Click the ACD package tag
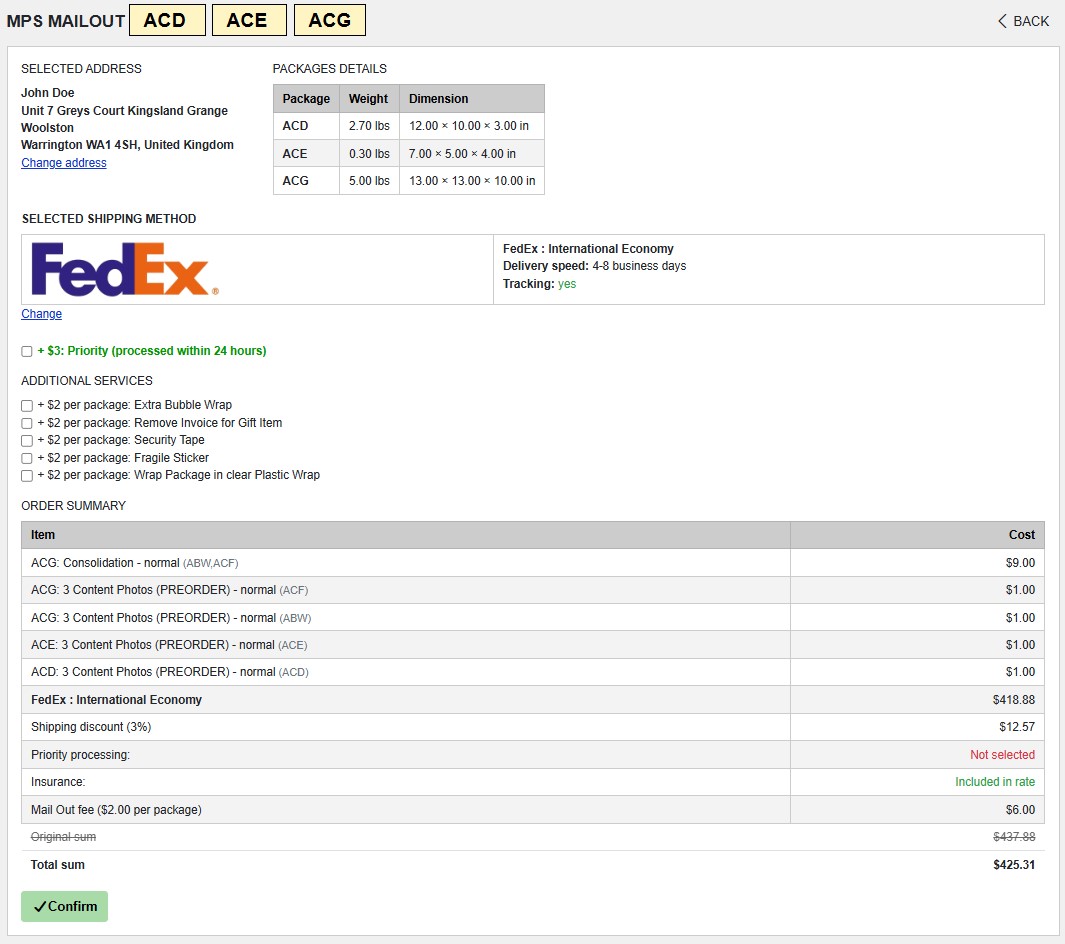 tap(167, 20)
